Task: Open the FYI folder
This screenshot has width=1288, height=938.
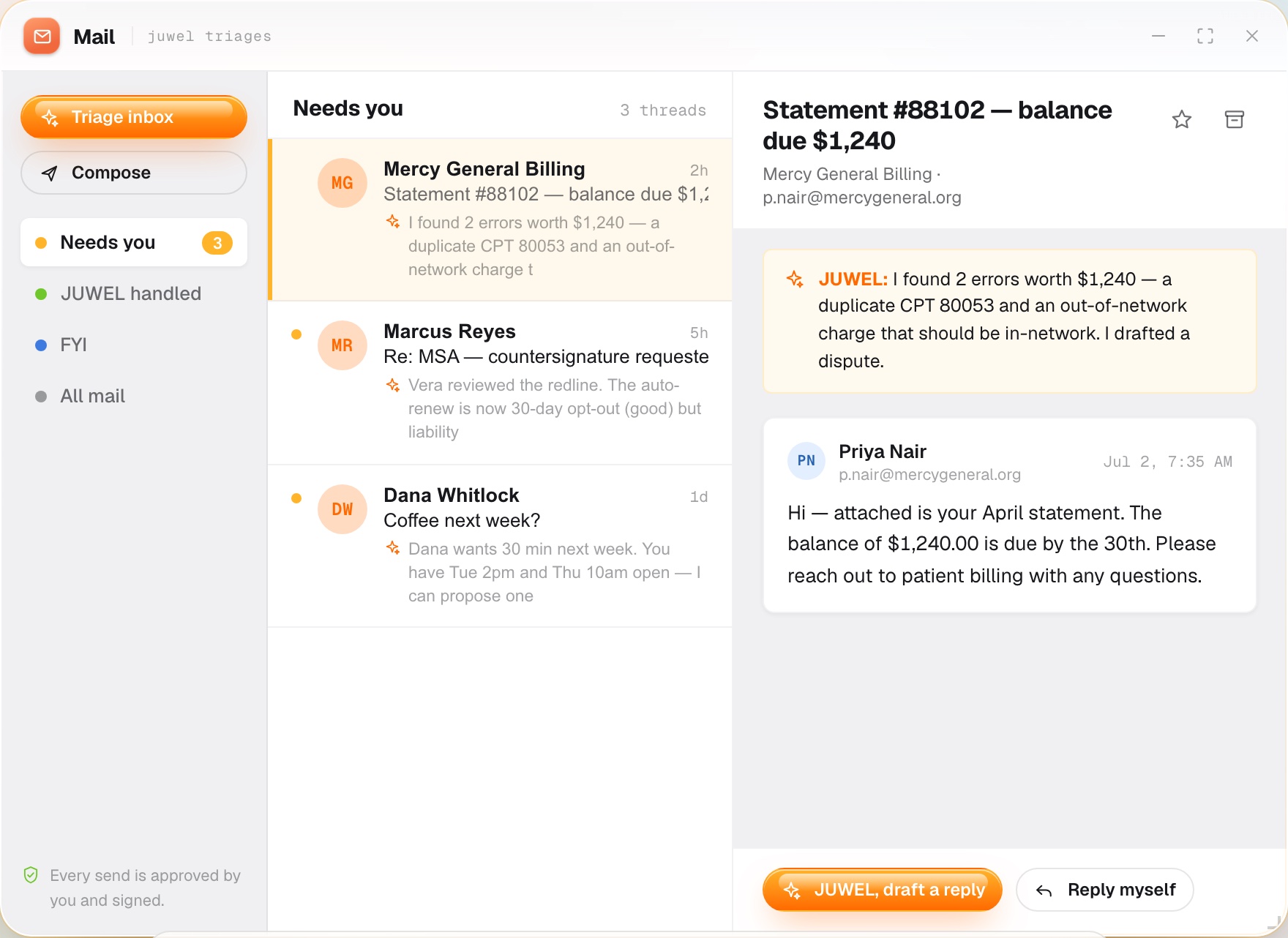Action: point(134,345)
